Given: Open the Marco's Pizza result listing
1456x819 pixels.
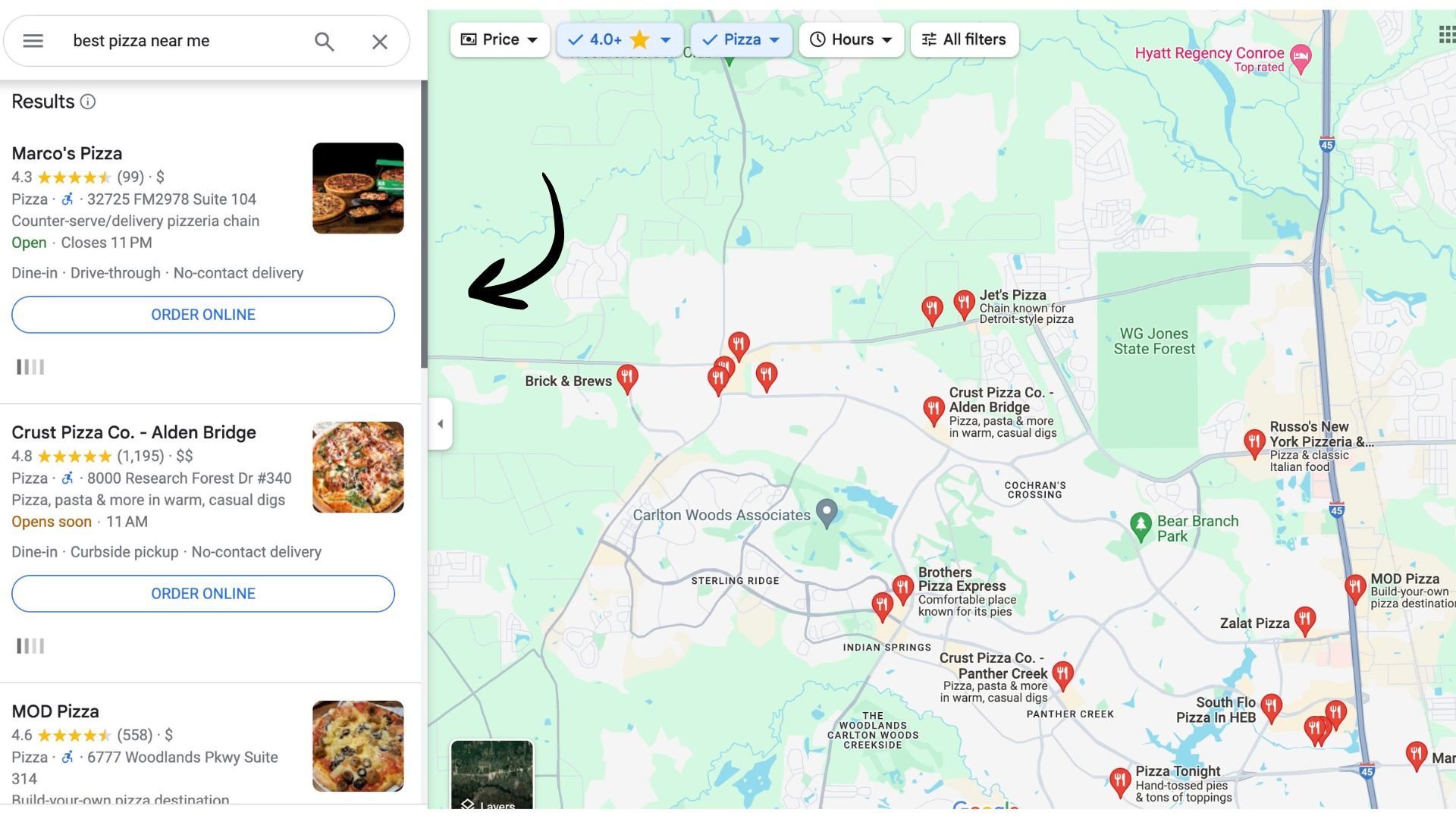Looking at the screenshot, I should 67,153.
